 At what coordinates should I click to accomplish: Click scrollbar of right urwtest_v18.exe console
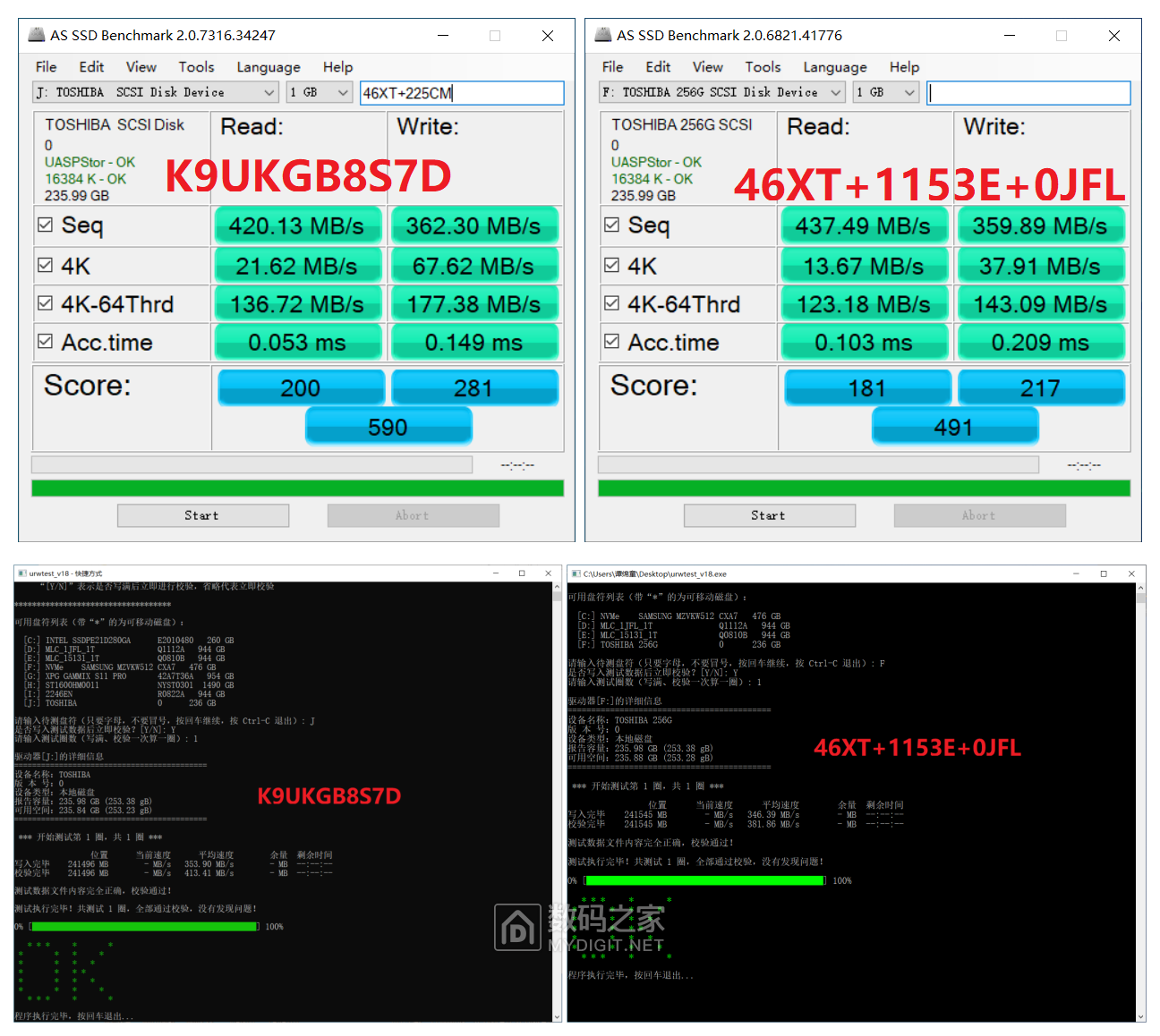click(1140, 802)
